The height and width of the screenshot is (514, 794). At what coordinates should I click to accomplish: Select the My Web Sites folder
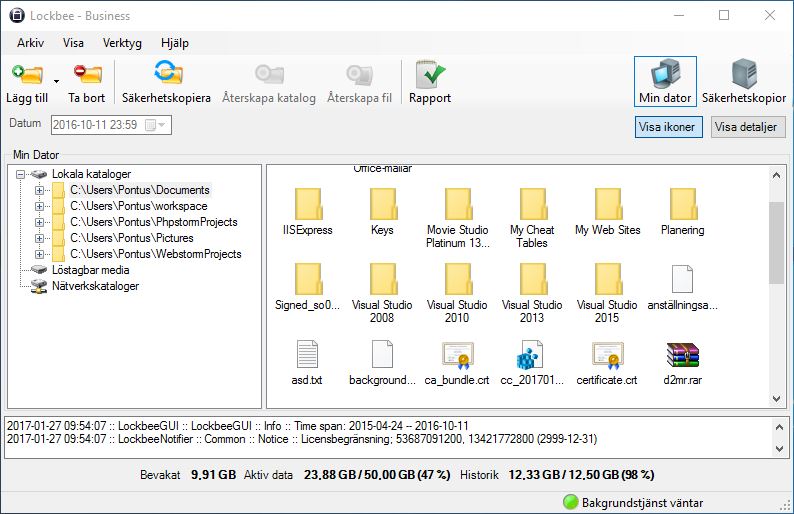608,204
